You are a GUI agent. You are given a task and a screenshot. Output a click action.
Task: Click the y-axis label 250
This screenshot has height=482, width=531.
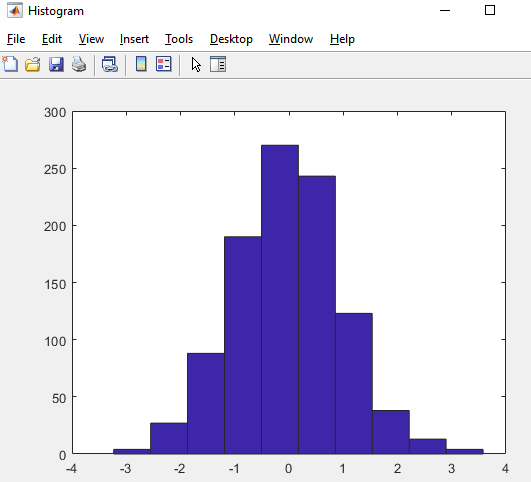(x=55, y=169)
